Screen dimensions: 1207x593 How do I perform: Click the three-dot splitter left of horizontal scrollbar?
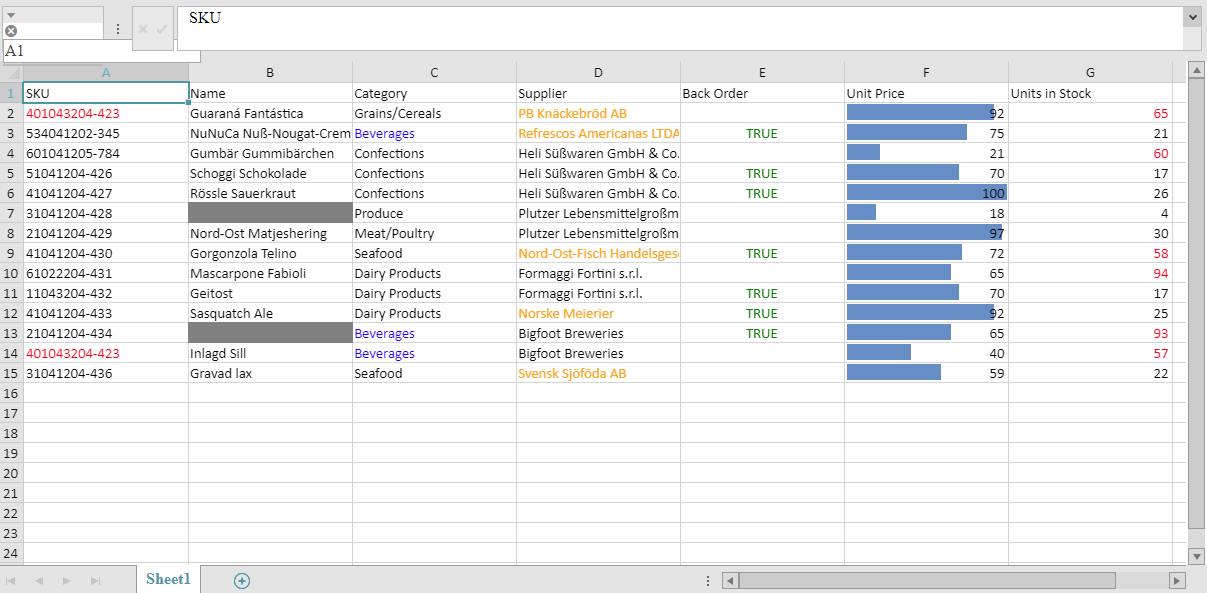coord(708,580)
